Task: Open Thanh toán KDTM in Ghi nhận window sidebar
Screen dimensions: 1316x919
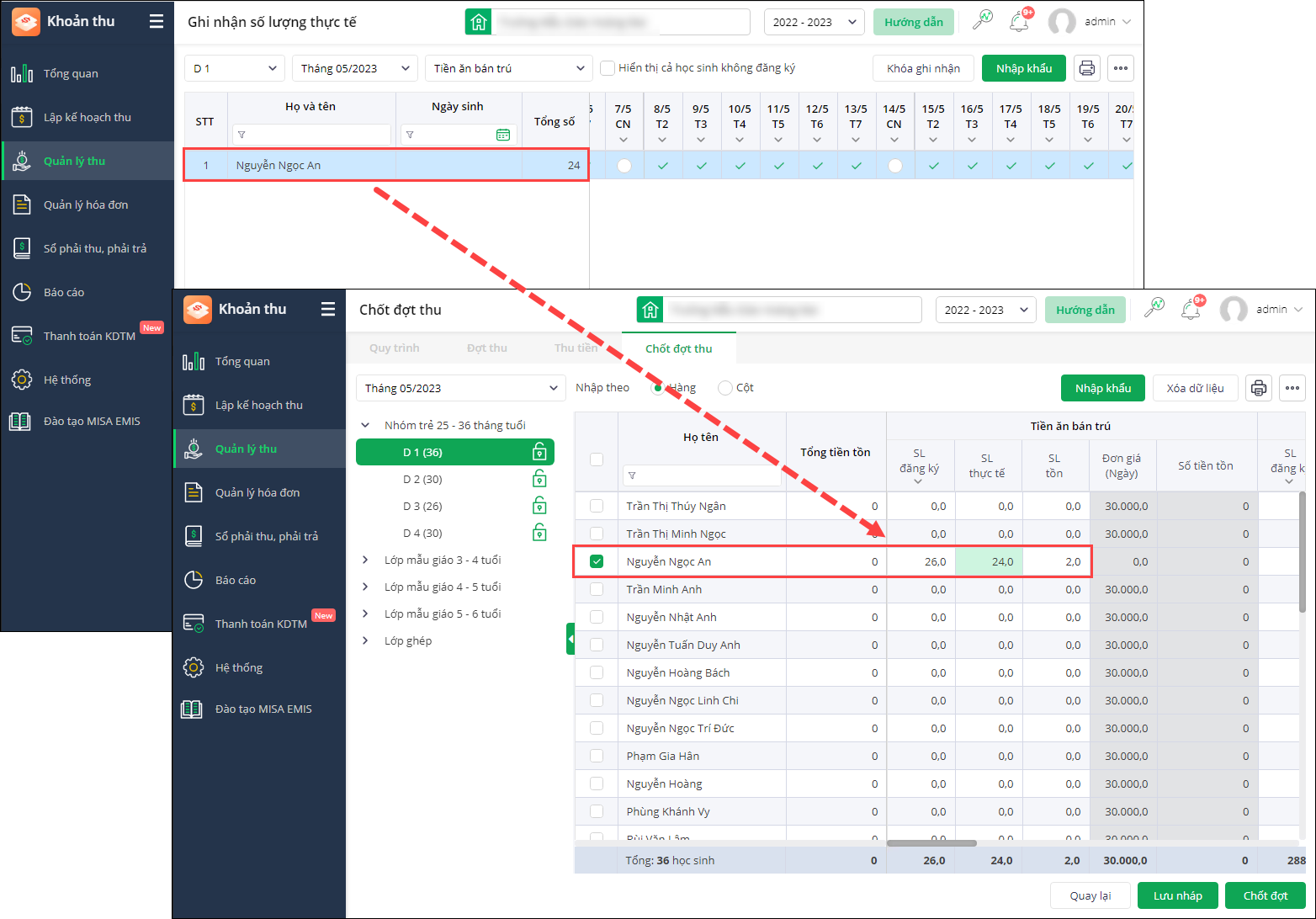Action: click(x=88, y=336)
